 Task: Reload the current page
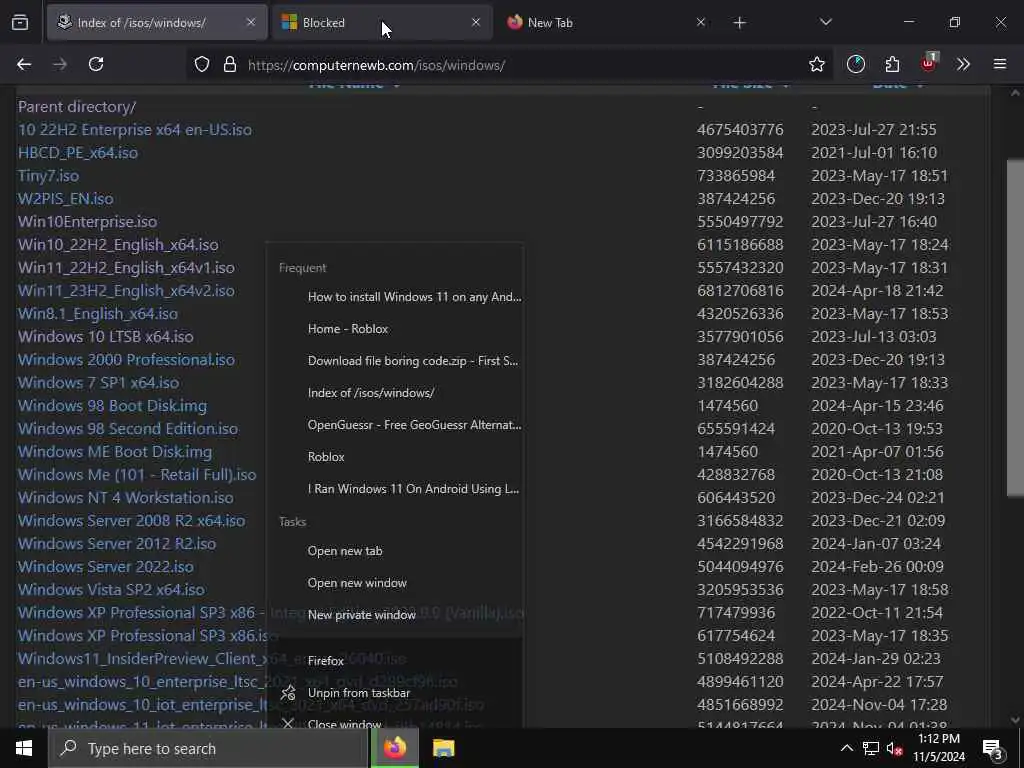coord(96,64)
